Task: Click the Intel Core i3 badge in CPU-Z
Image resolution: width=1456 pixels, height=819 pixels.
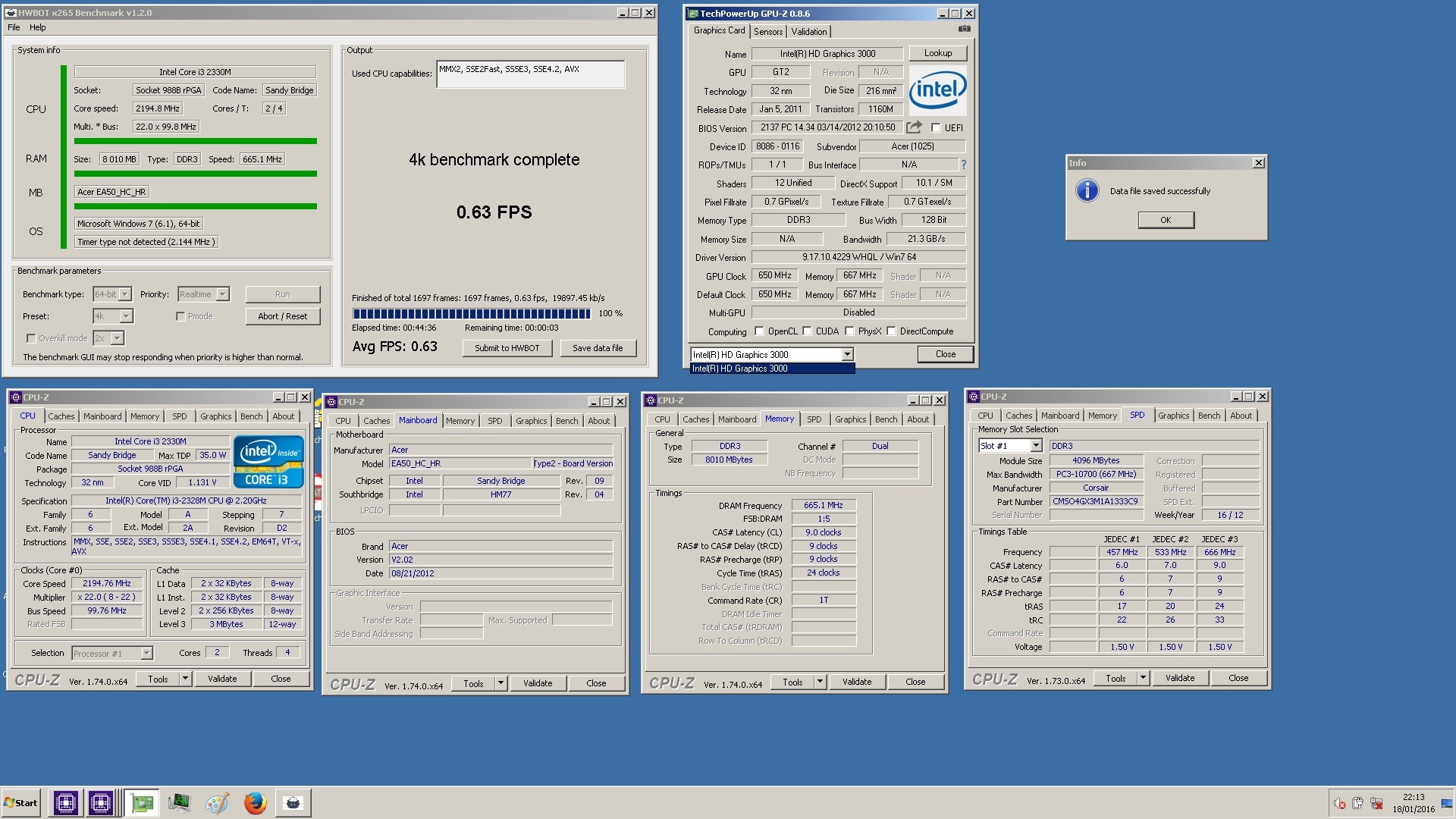Action: (x=268, y=461)
